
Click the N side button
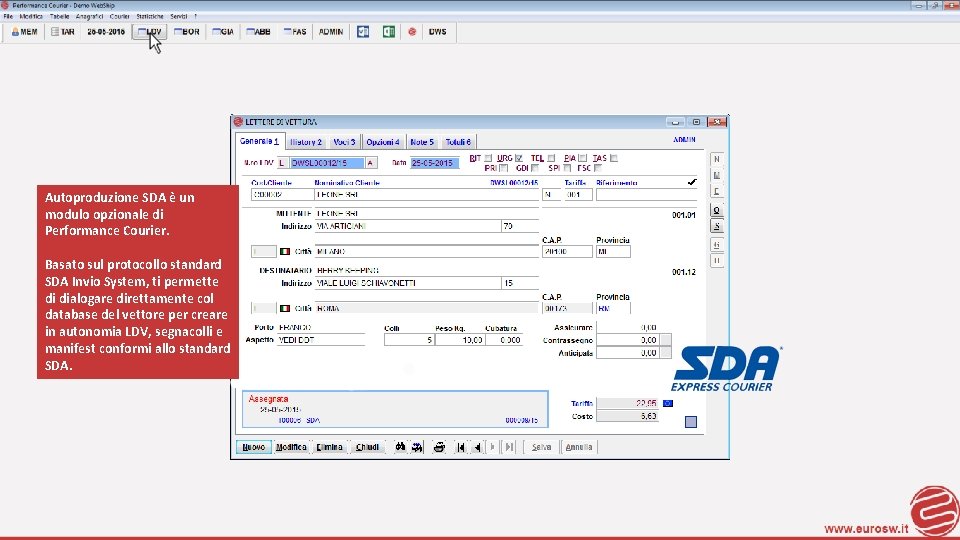click(717, 159)
